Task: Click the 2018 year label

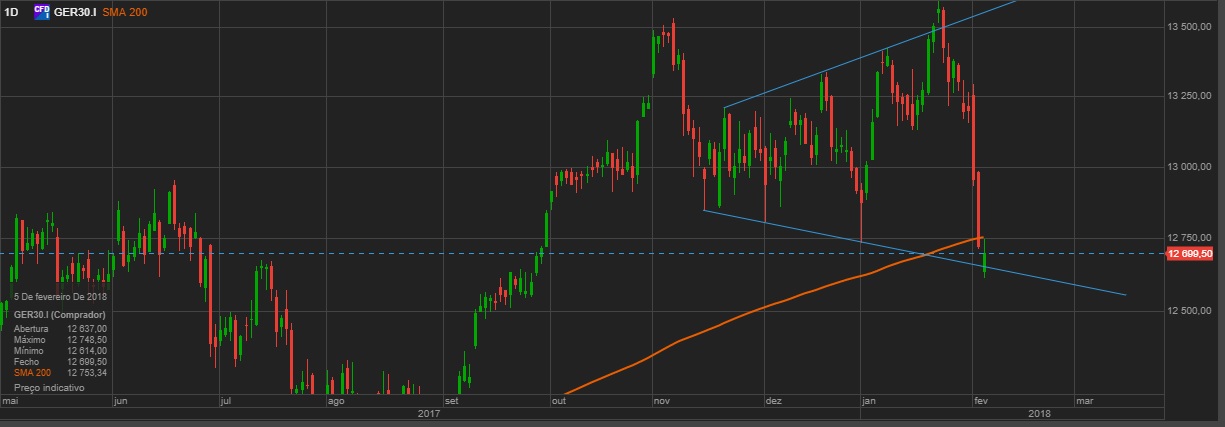Action: pyautogui.click(x=1039, y=413)
